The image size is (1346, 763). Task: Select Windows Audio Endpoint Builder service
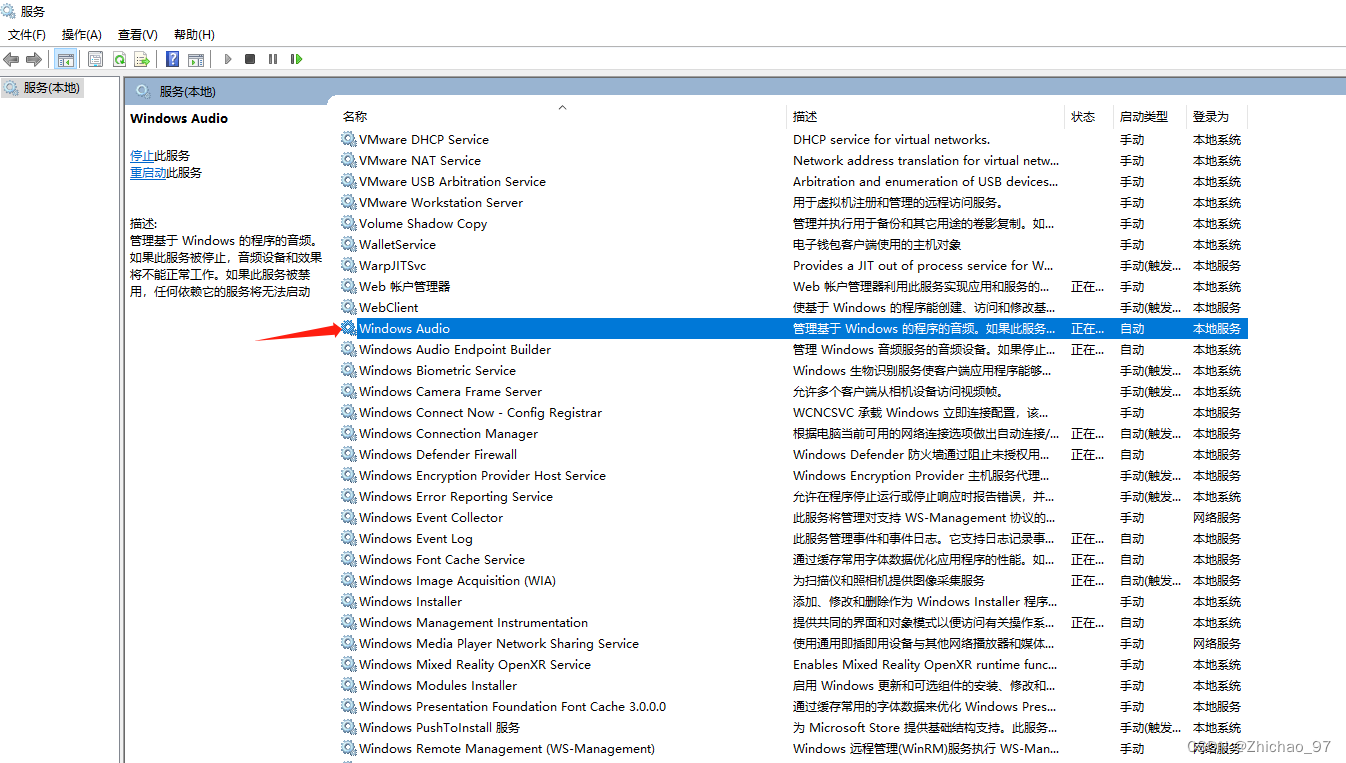[x=793, y=349]
